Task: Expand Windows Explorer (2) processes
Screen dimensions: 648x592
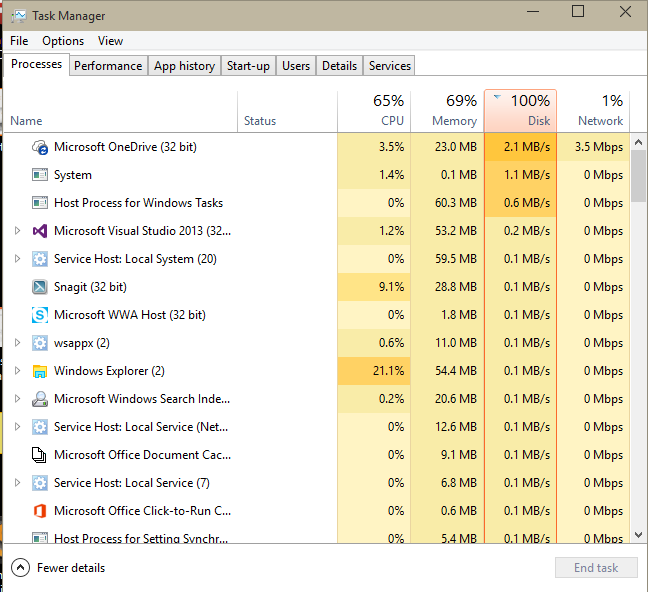Action: (17, 371)
